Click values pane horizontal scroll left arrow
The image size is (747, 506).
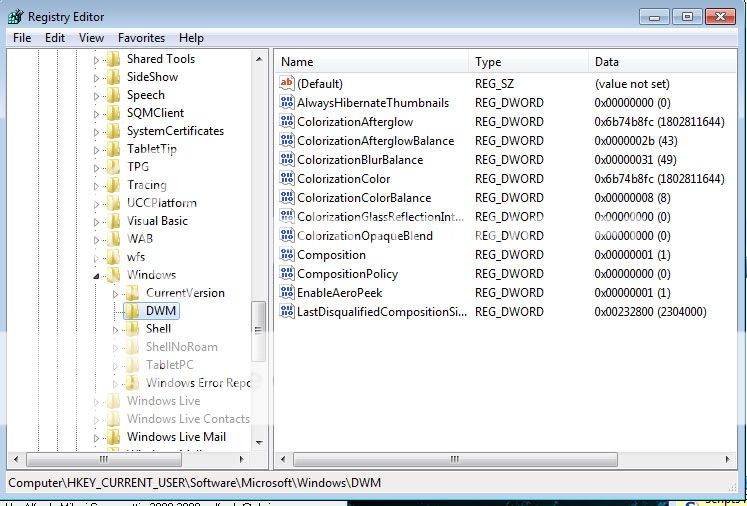[283, 459]
